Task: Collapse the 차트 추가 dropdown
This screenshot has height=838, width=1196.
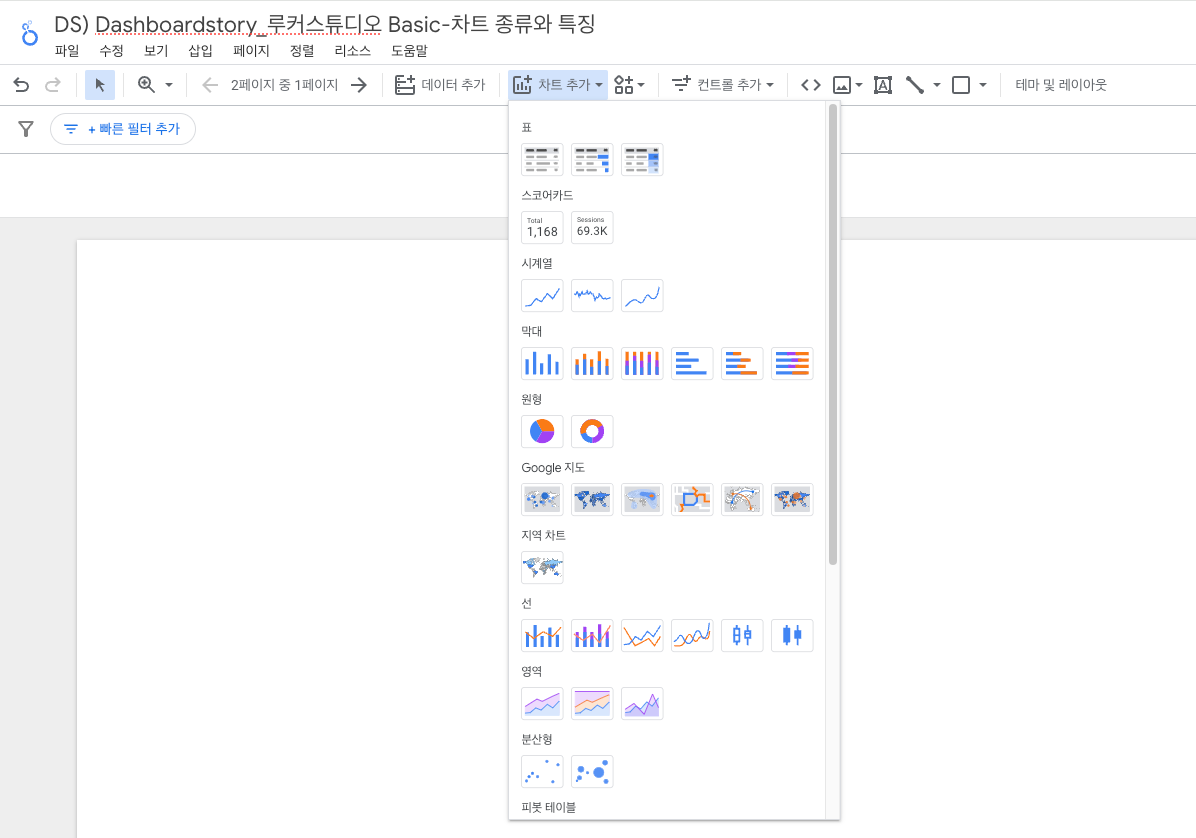Action: [558, 85]
